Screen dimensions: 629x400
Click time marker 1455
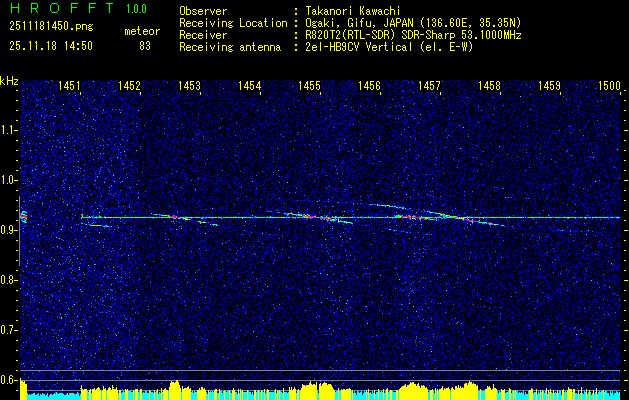tap(309, 85)
